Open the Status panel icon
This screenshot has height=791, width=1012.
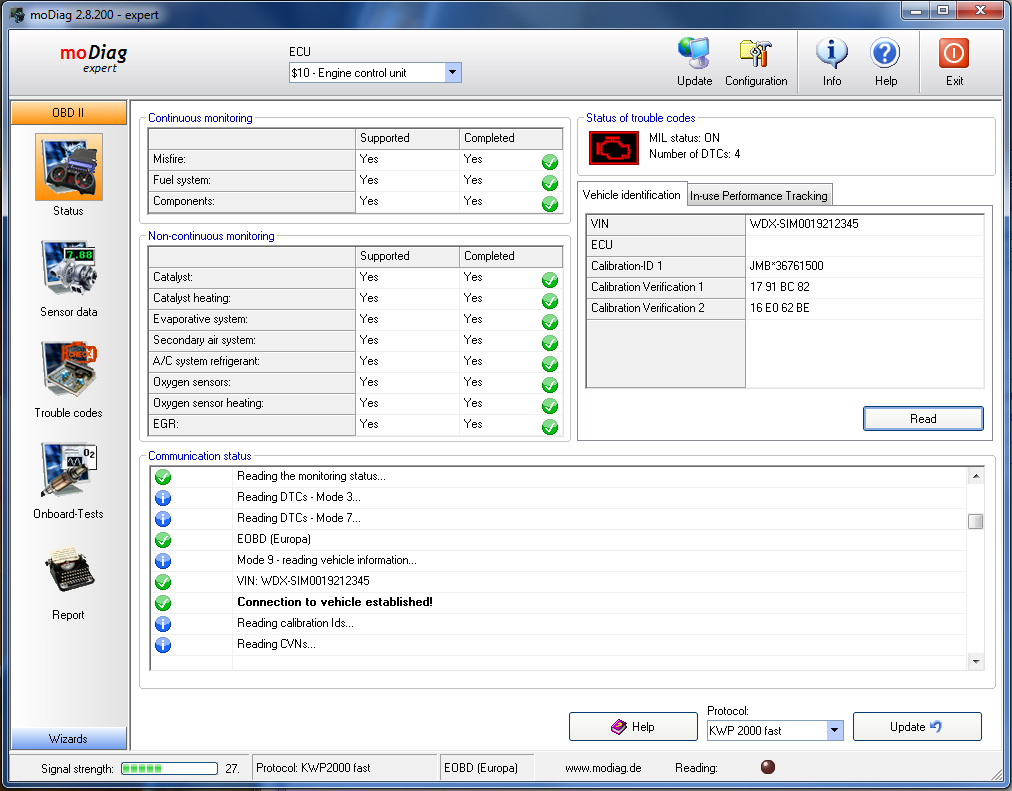pyautogui.click(x=68, y=167)
